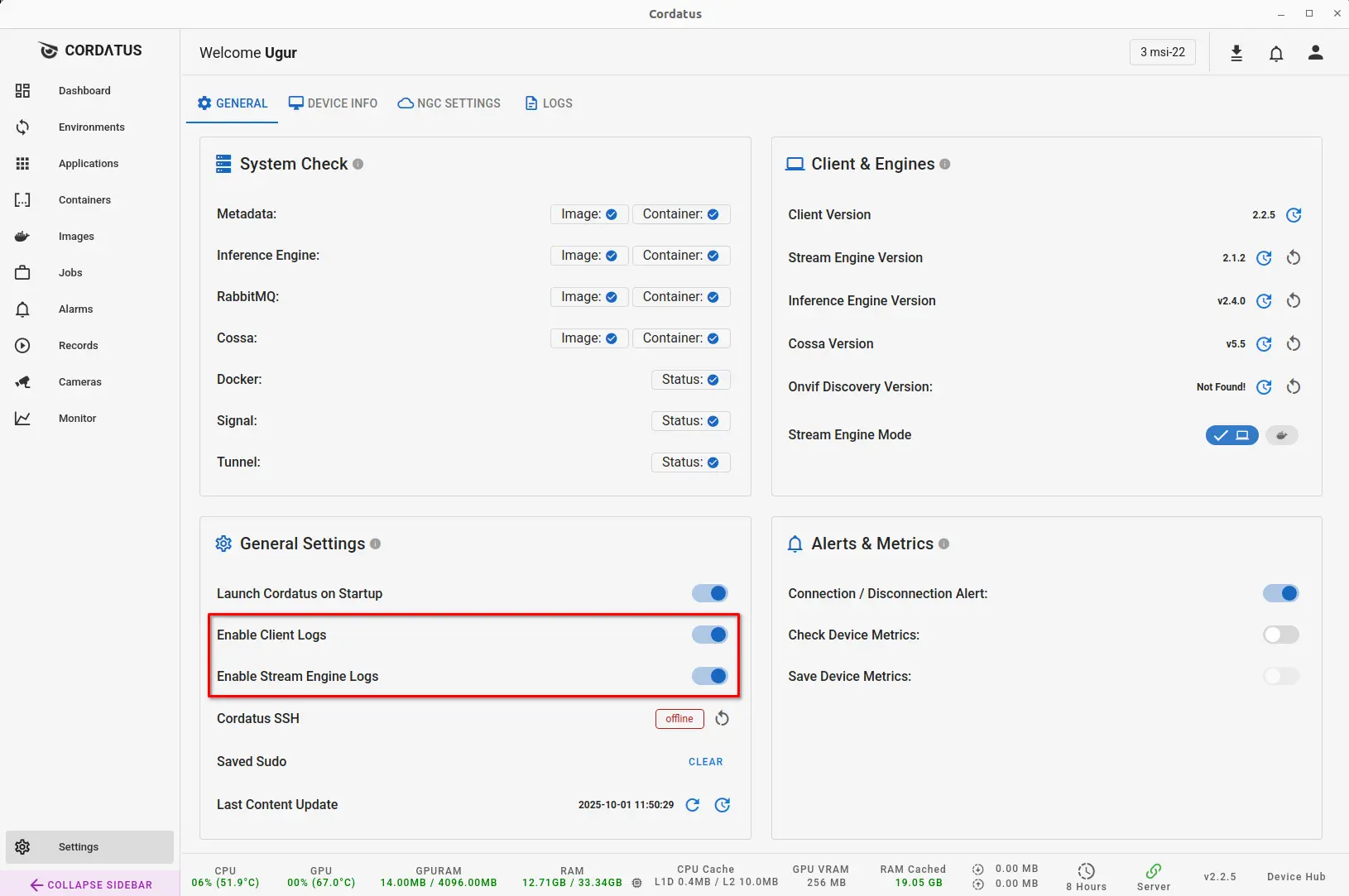The height and width of the screenshot is (896, 1349).
Task: Open the notifications bell icon
Action: (1276, 53)
